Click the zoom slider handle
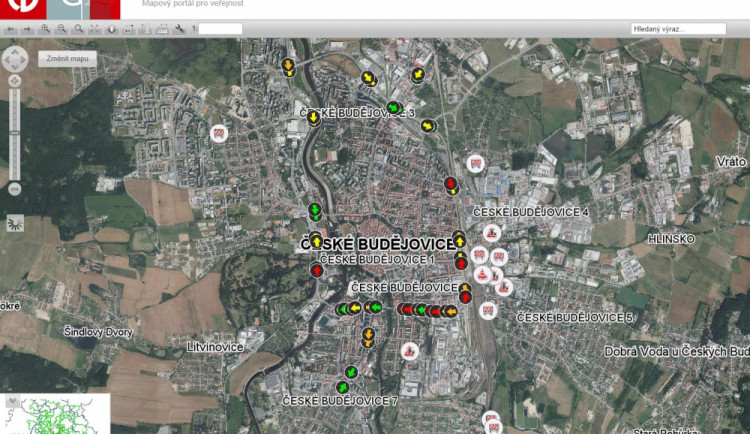 pyautogui.click(x=14, y=133)
